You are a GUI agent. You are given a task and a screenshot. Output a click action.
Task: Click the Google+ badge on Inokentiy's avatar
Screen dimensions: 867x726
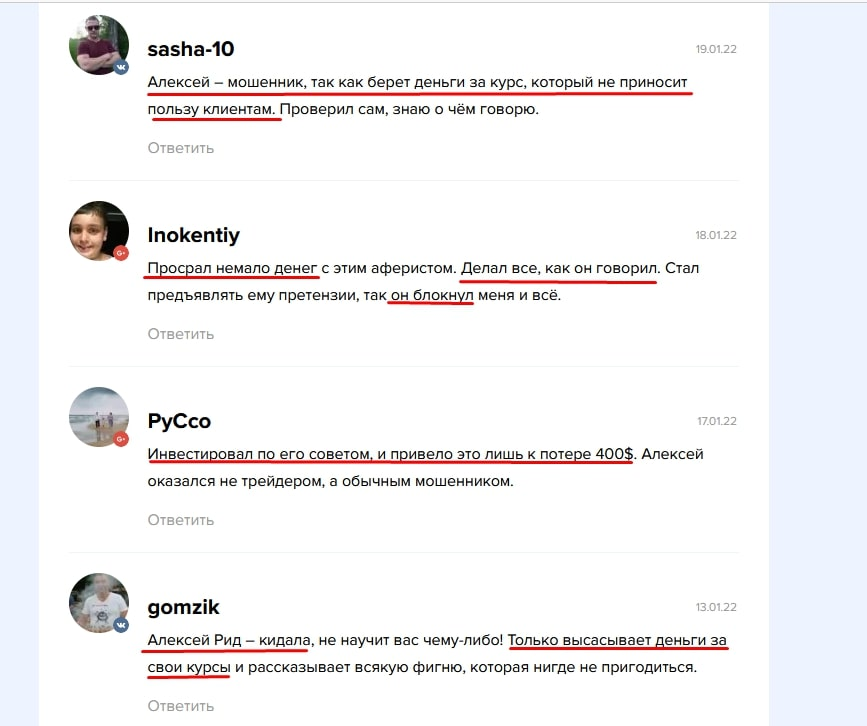[x=121, y=253]
